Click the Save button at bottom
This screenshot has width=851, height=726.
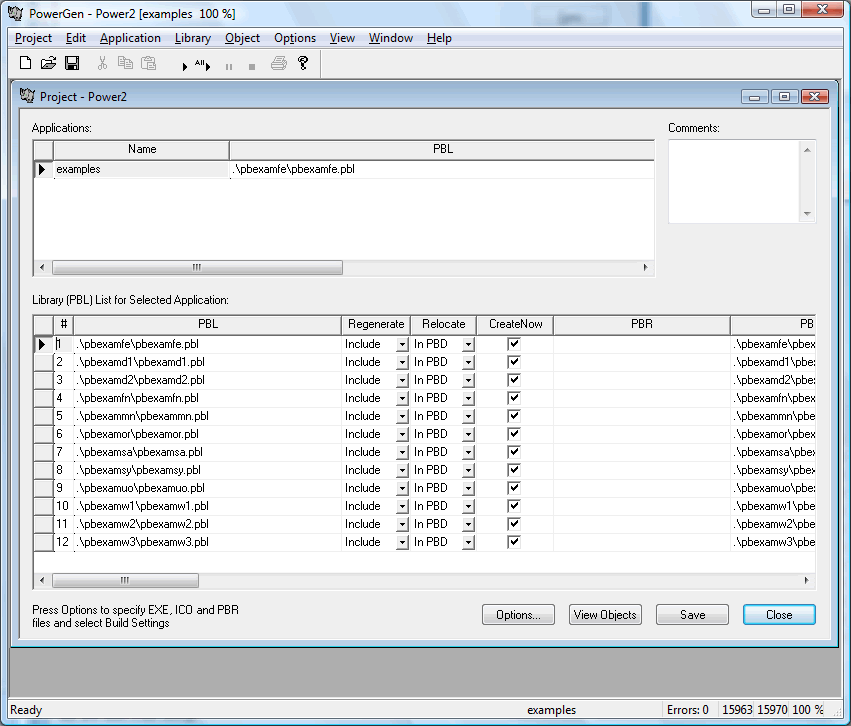pyautogui.click(x=693, y=615)
